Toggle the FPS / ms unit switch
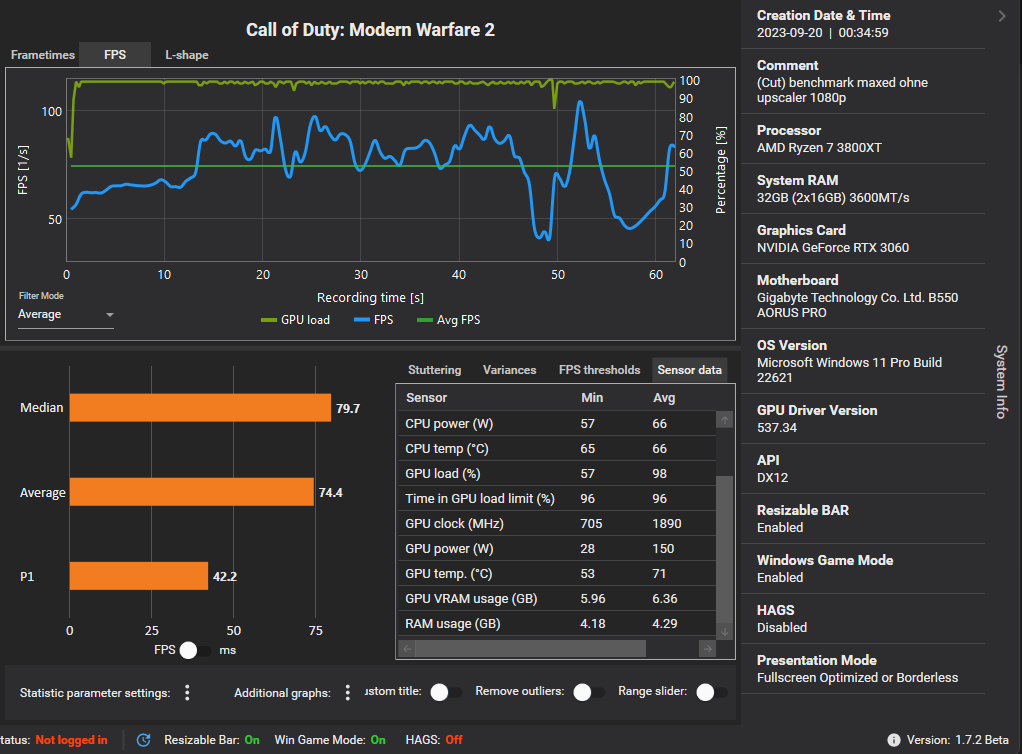 click(x=195, y=650)
